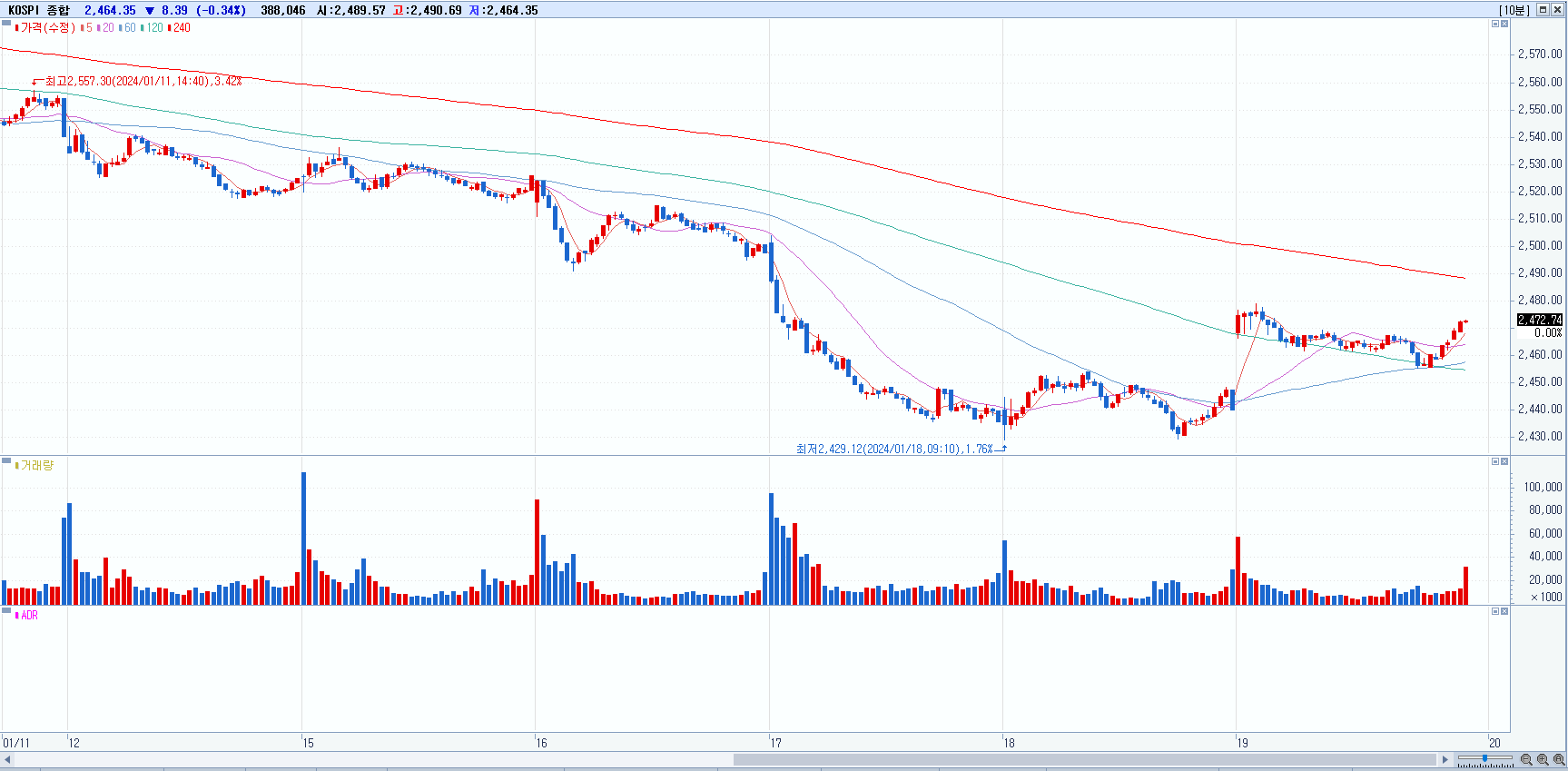
Task: Zoom in the chart with the plus magnifier
Action: click(x=1543, y=759)
